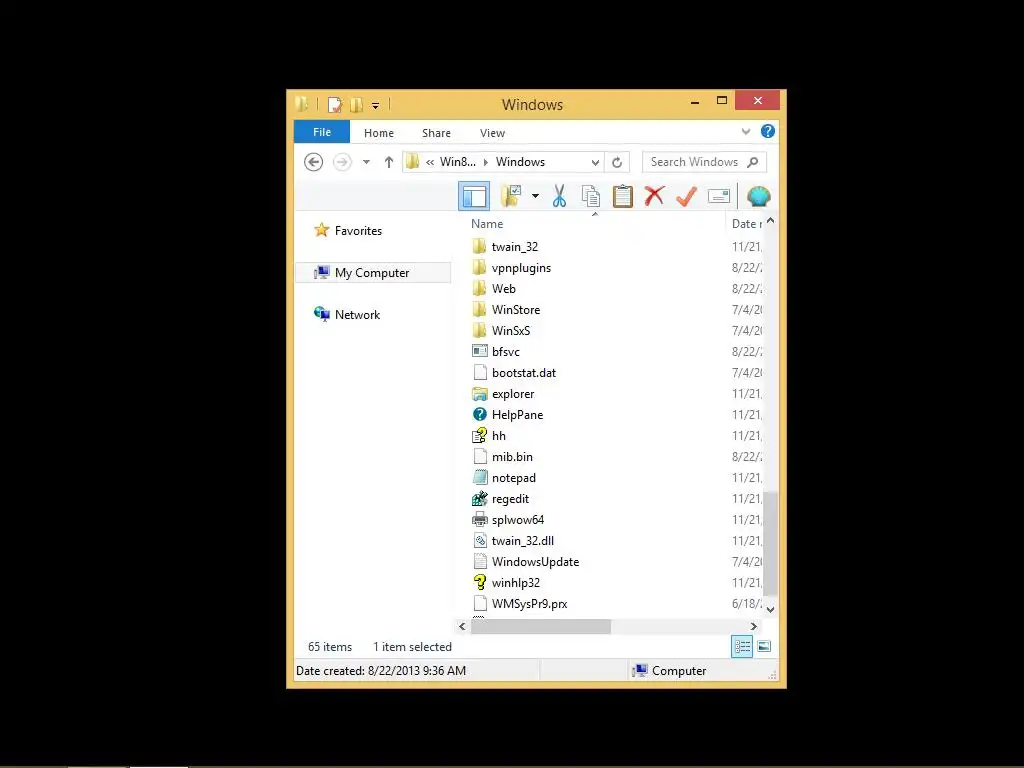Expand the folder options dropdown arrow
This screenshot has width=1024, height=768.
pos(535,196)
